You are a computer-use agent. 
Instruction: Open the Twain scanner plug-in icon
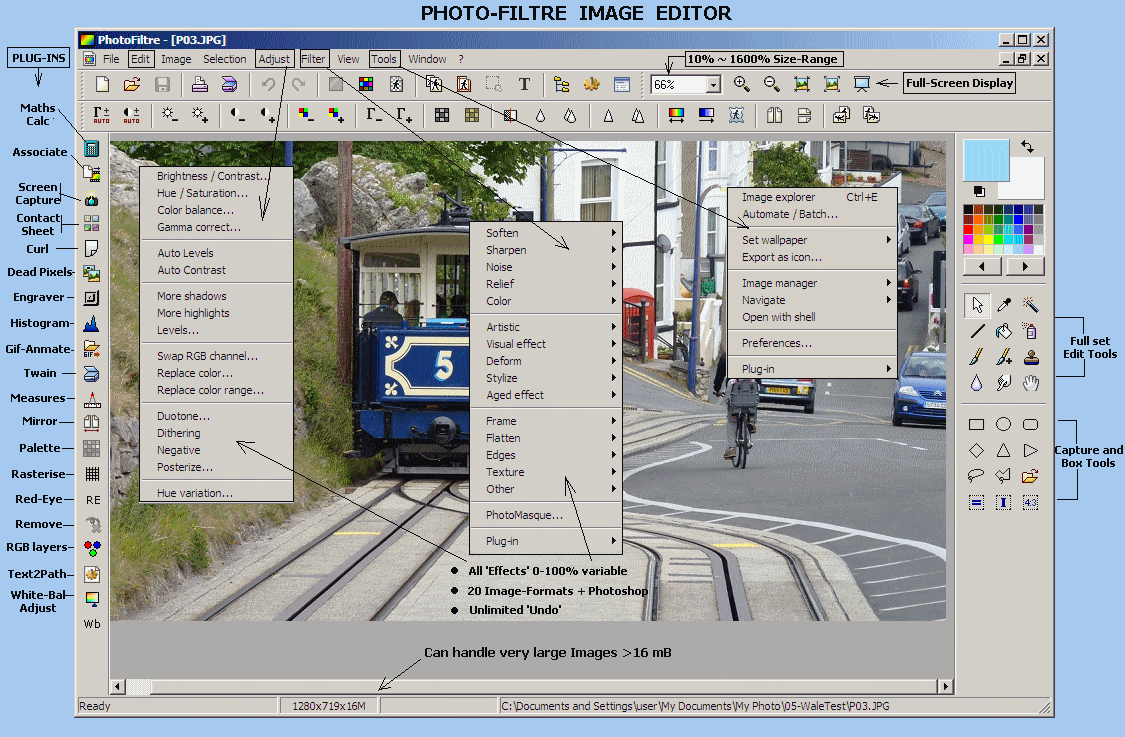(91, 374)
